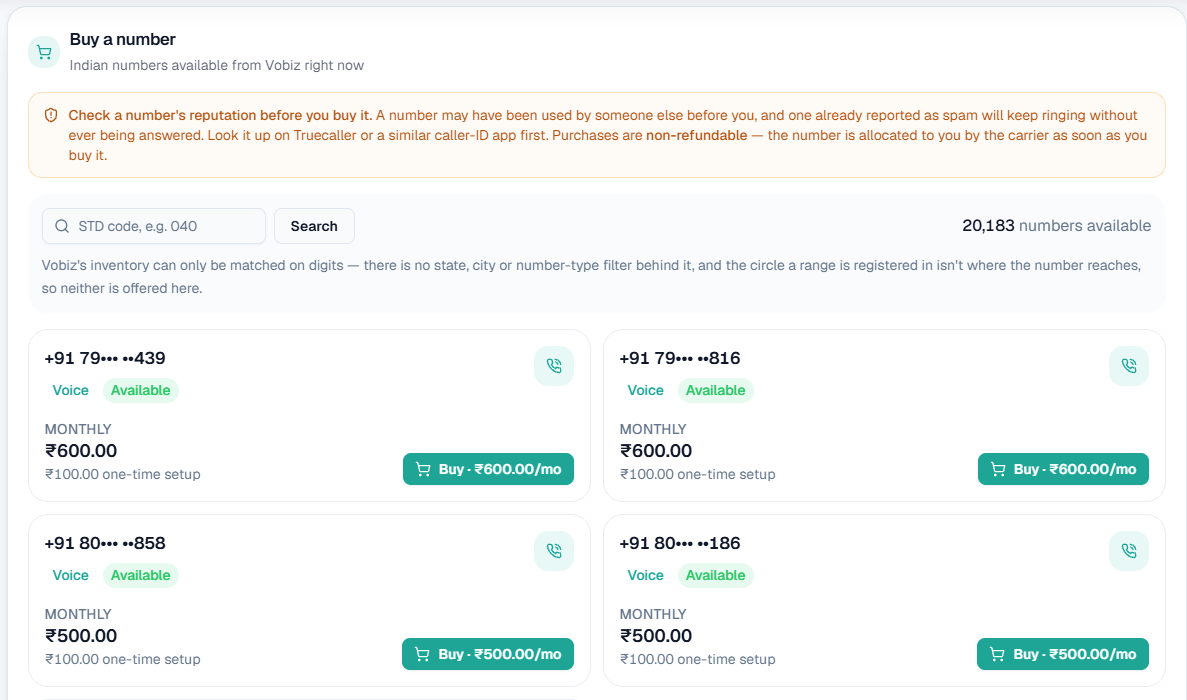1187x700 pixels.
Task: Select the Voice tag on the number ending 858
Action: 70,575
